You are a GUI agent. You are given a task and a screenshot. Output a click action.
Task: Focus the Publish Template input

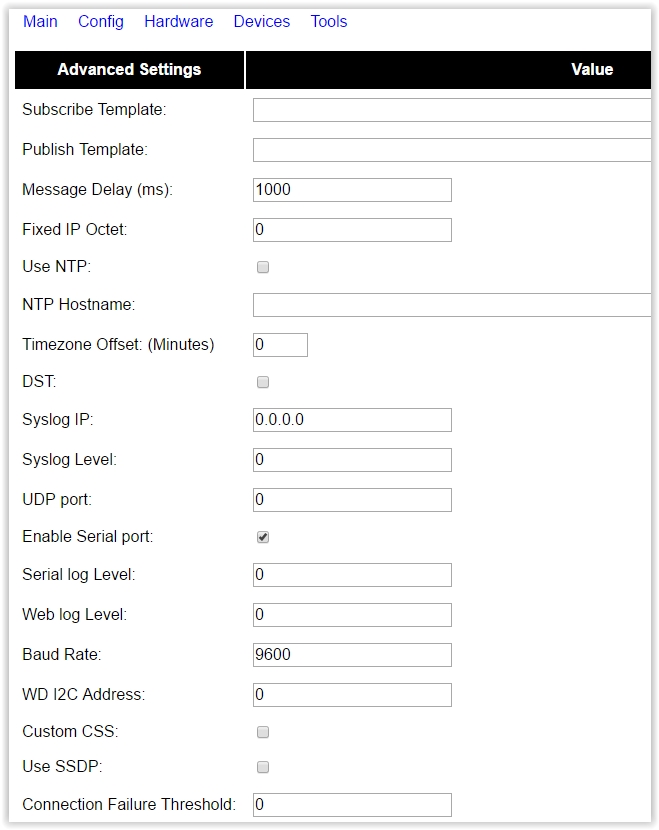[452, 150]
